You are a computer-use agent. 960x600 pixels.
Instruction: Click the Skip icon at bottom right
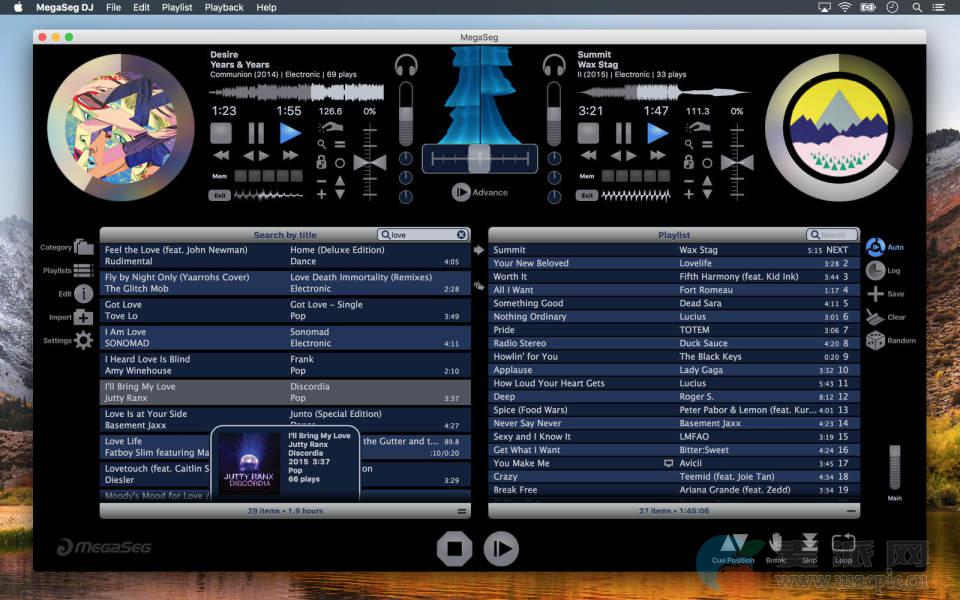point(809,545)
